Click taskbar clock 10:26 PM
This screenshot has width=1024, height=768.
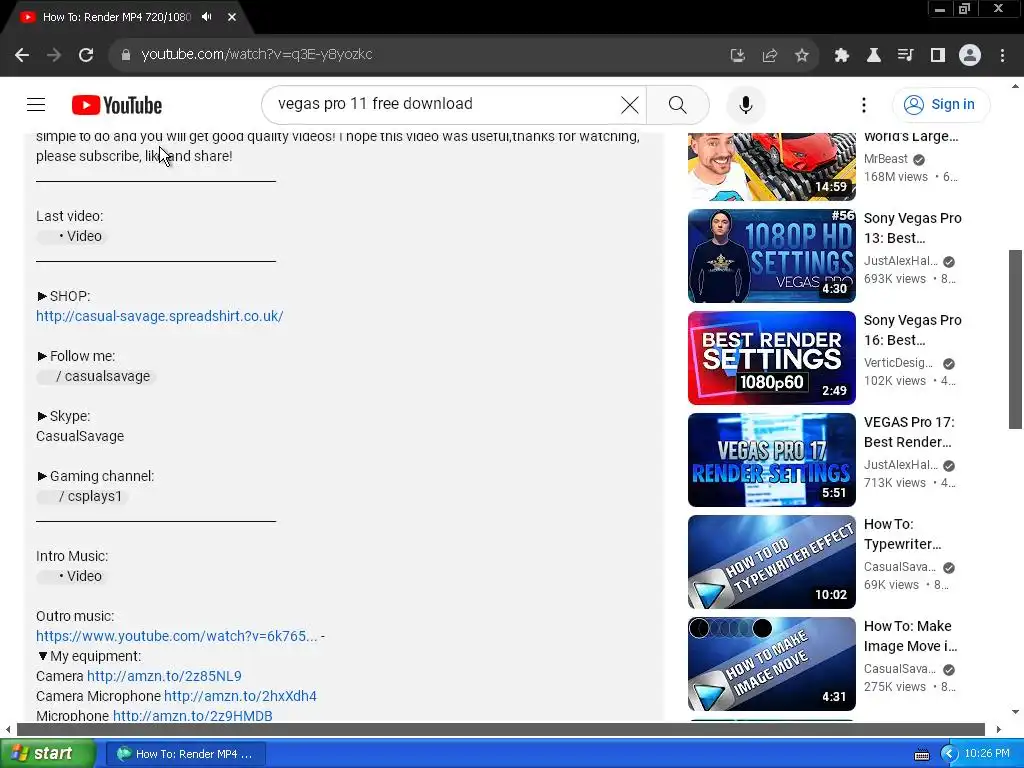pyautogui.click(x=987, y=754)
